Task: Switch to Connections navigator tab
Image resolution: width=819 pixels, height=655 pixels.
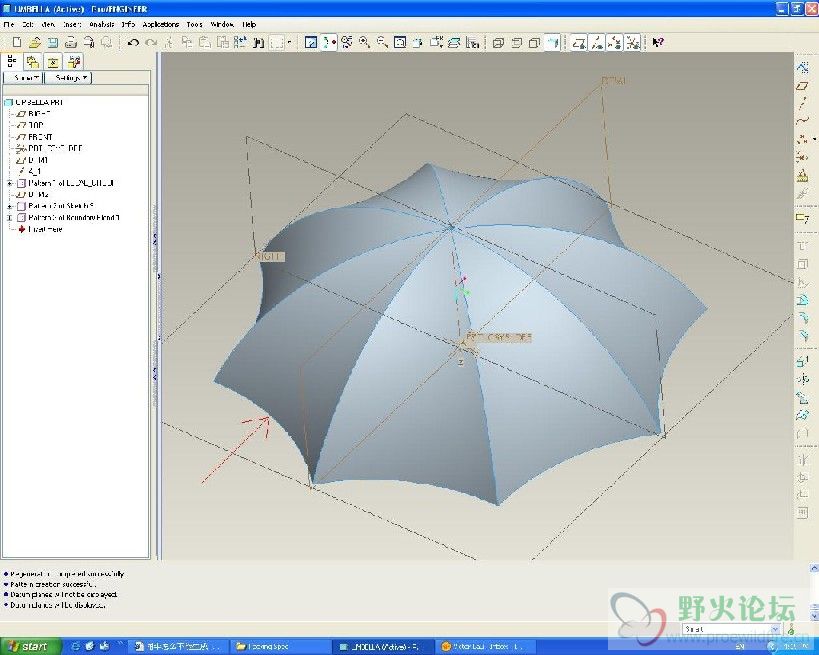Action: tap(74, 62)
